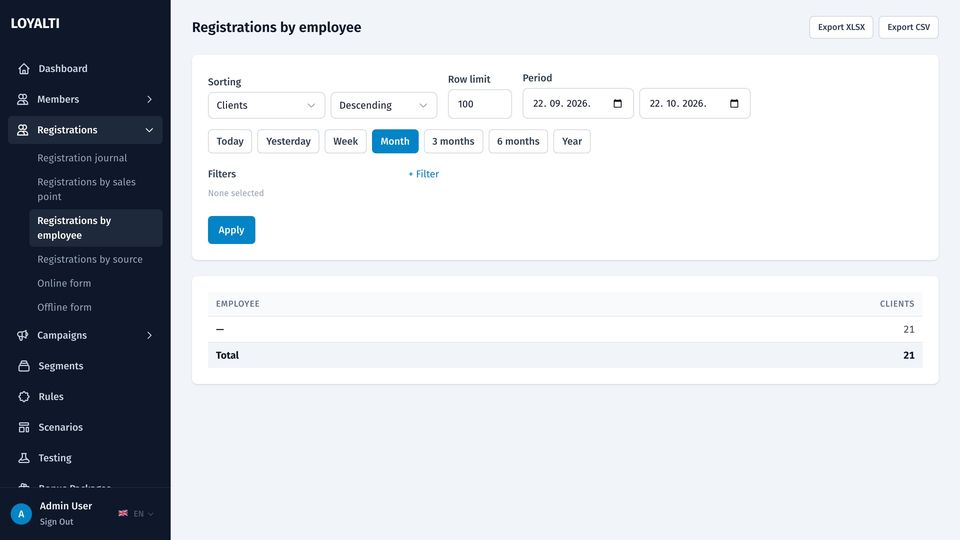The width and height of the screenshot is (960, 540).
Task: Click Export CSV button
Action: click(x=909, y=27)
